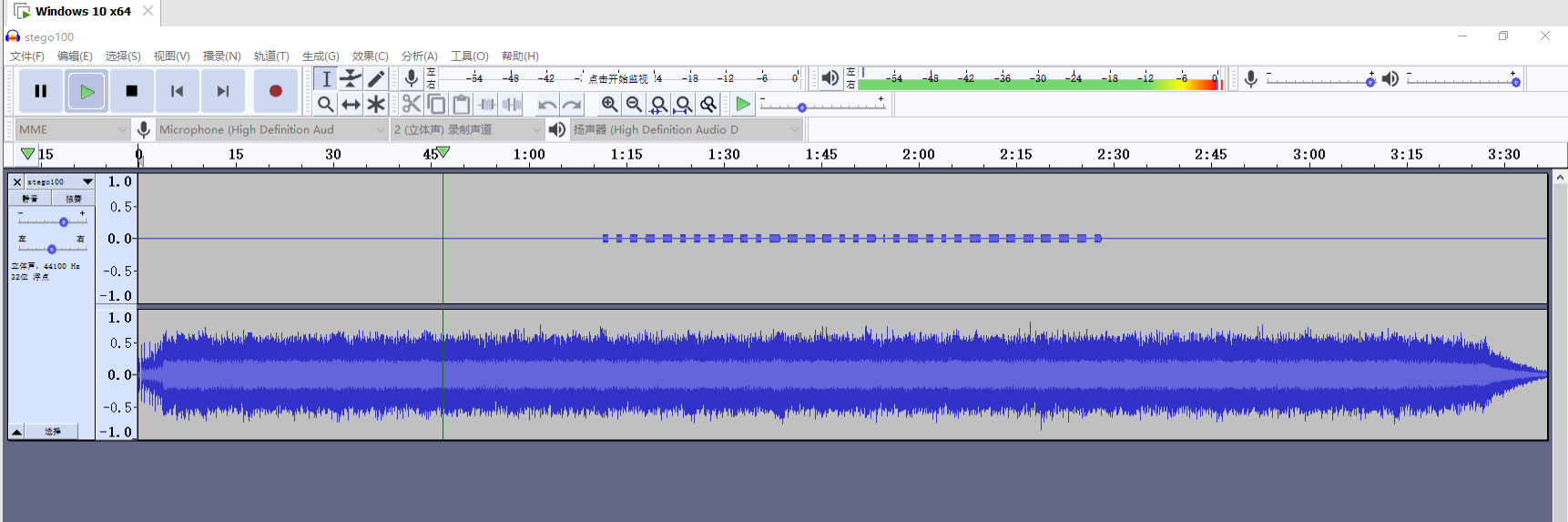Close the Windows 10 x64 tab
Viewport: 1568px width, 522px height.
point(148,11)
